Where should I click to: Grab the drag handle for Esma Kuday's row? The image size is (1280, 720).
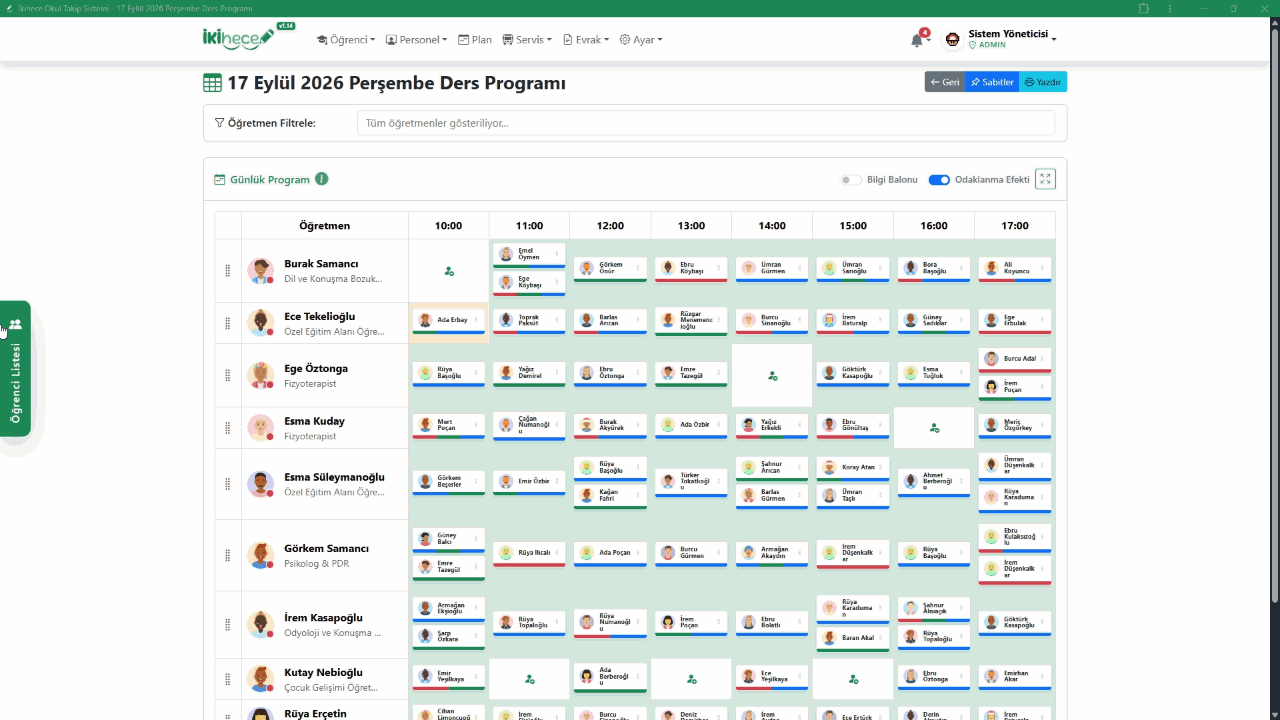[x=227, y=428]
